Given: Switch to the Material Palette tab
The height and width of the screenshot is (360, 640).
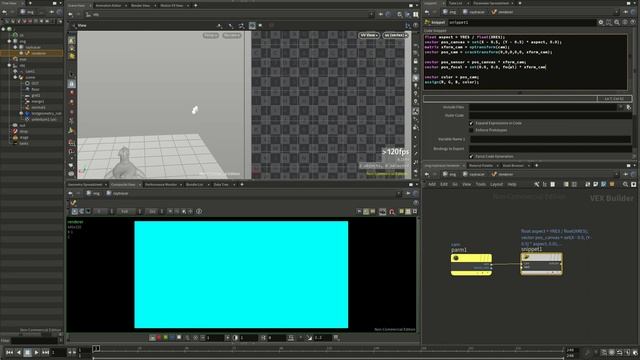Looking at the screenshot, I should coord(481,166).
